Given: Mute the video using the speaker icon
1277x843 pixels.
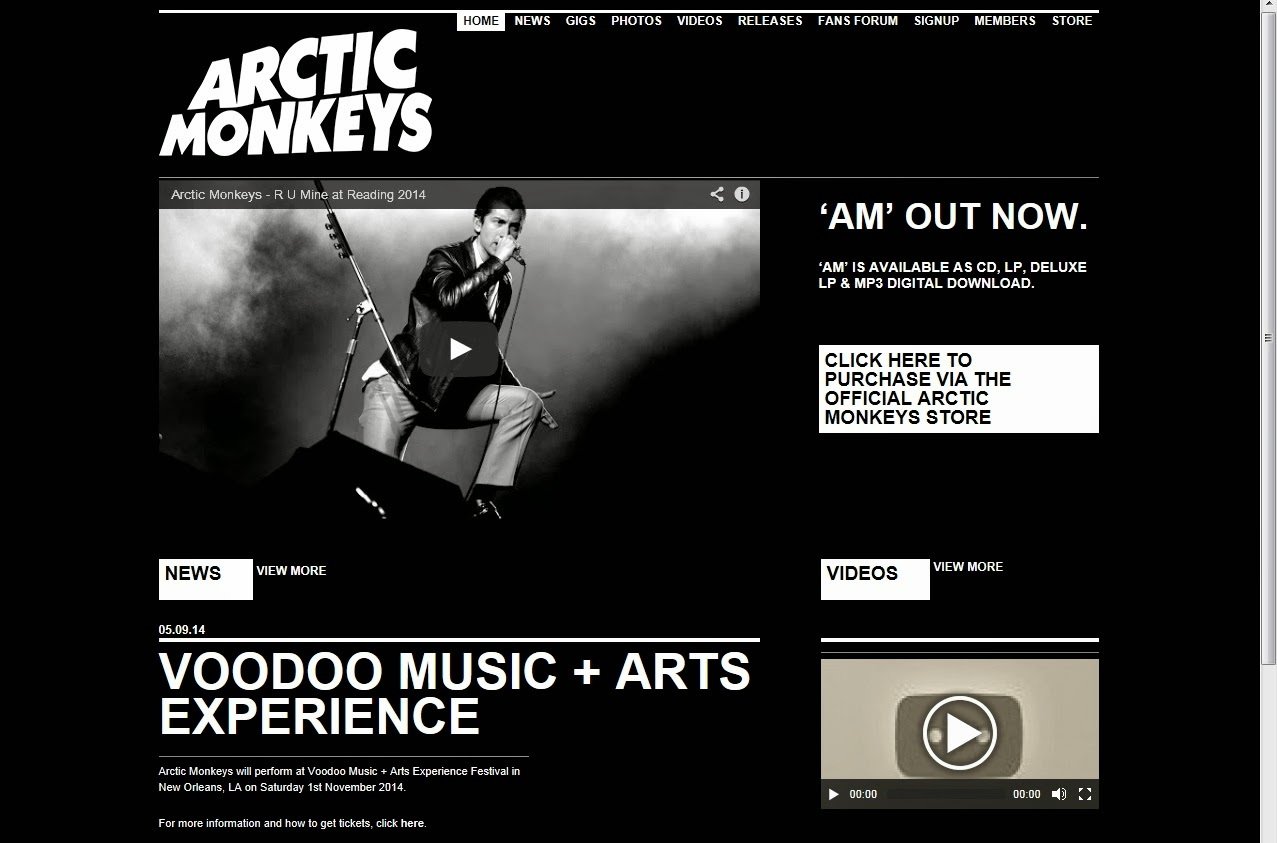Looking at the screenshot, I should [1060, 794].
